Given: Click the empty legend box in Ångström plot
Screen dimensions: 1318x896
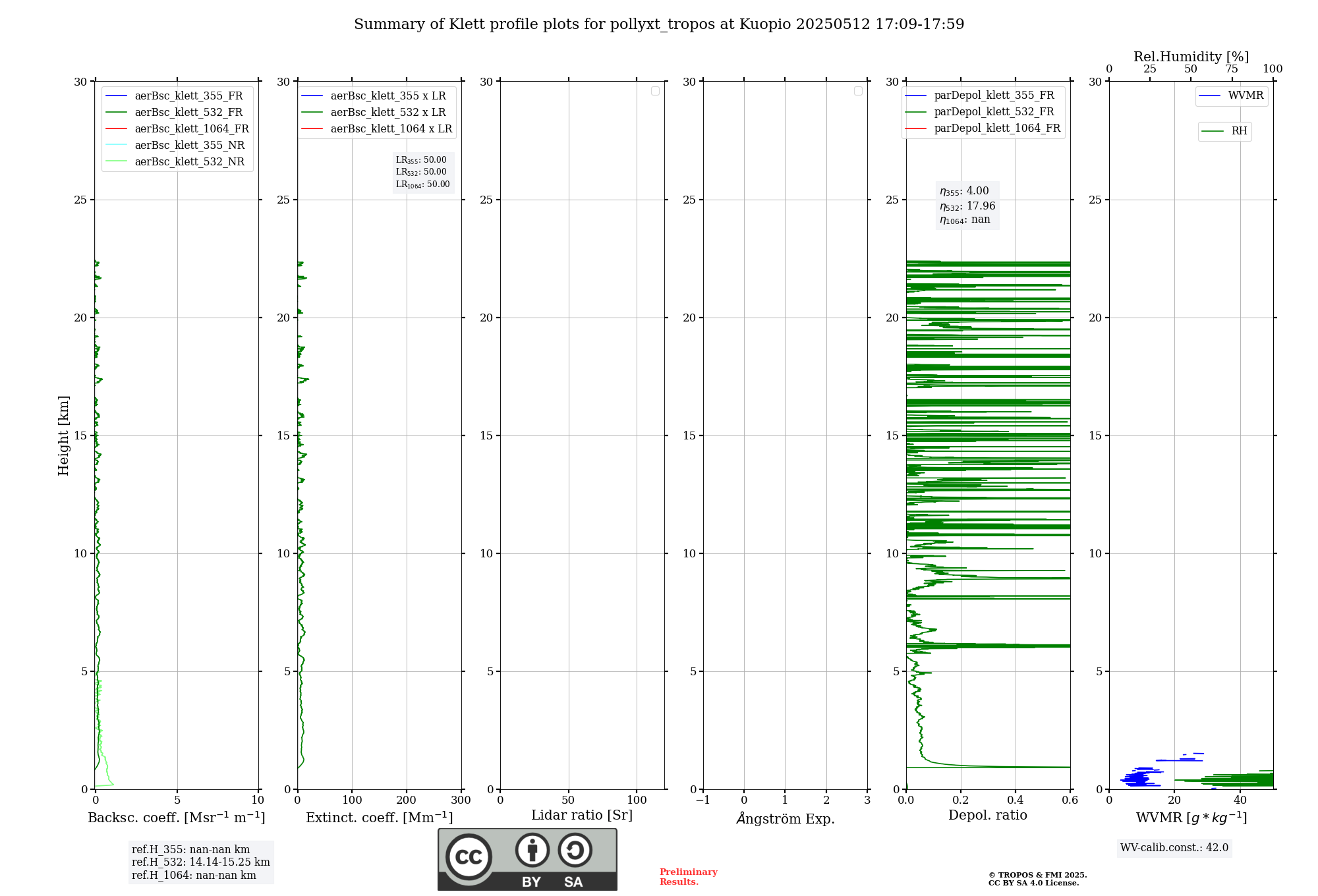Looking at the screenshot, I should click(858, 91).
